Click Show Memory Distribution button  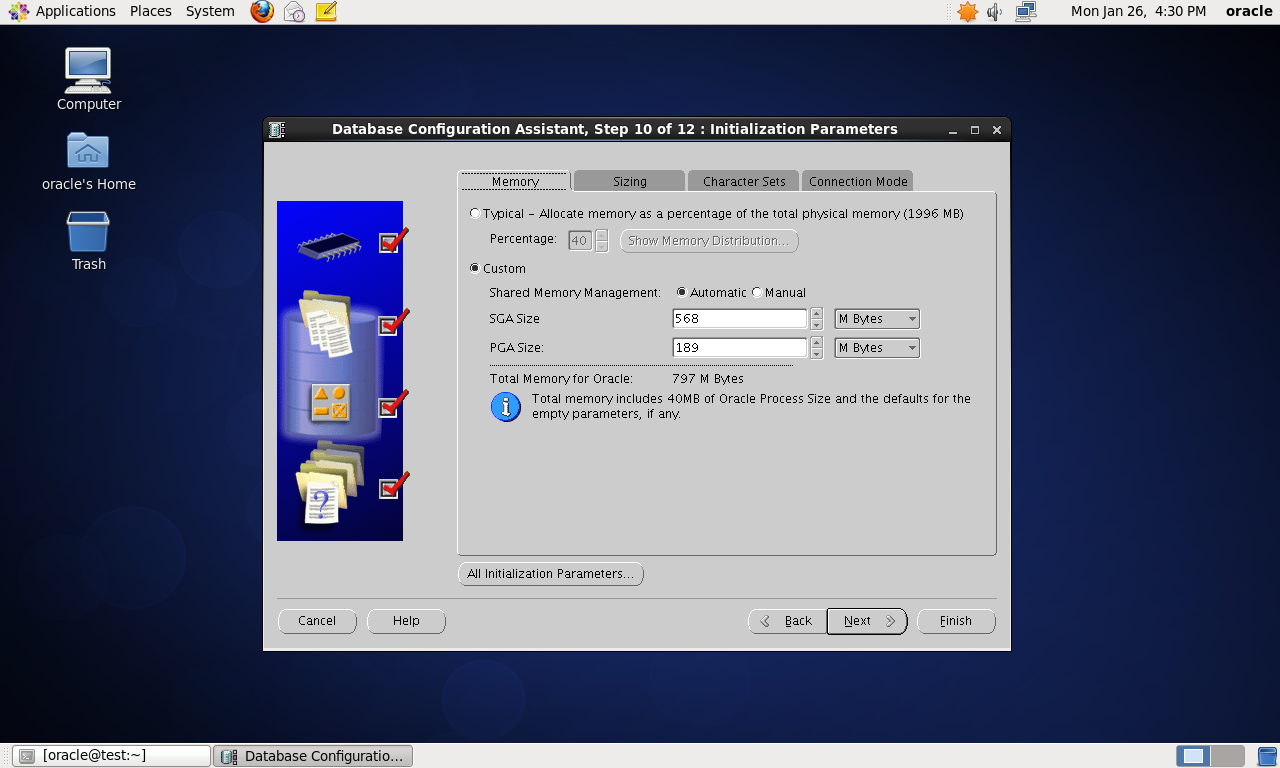tap(709, 241)
